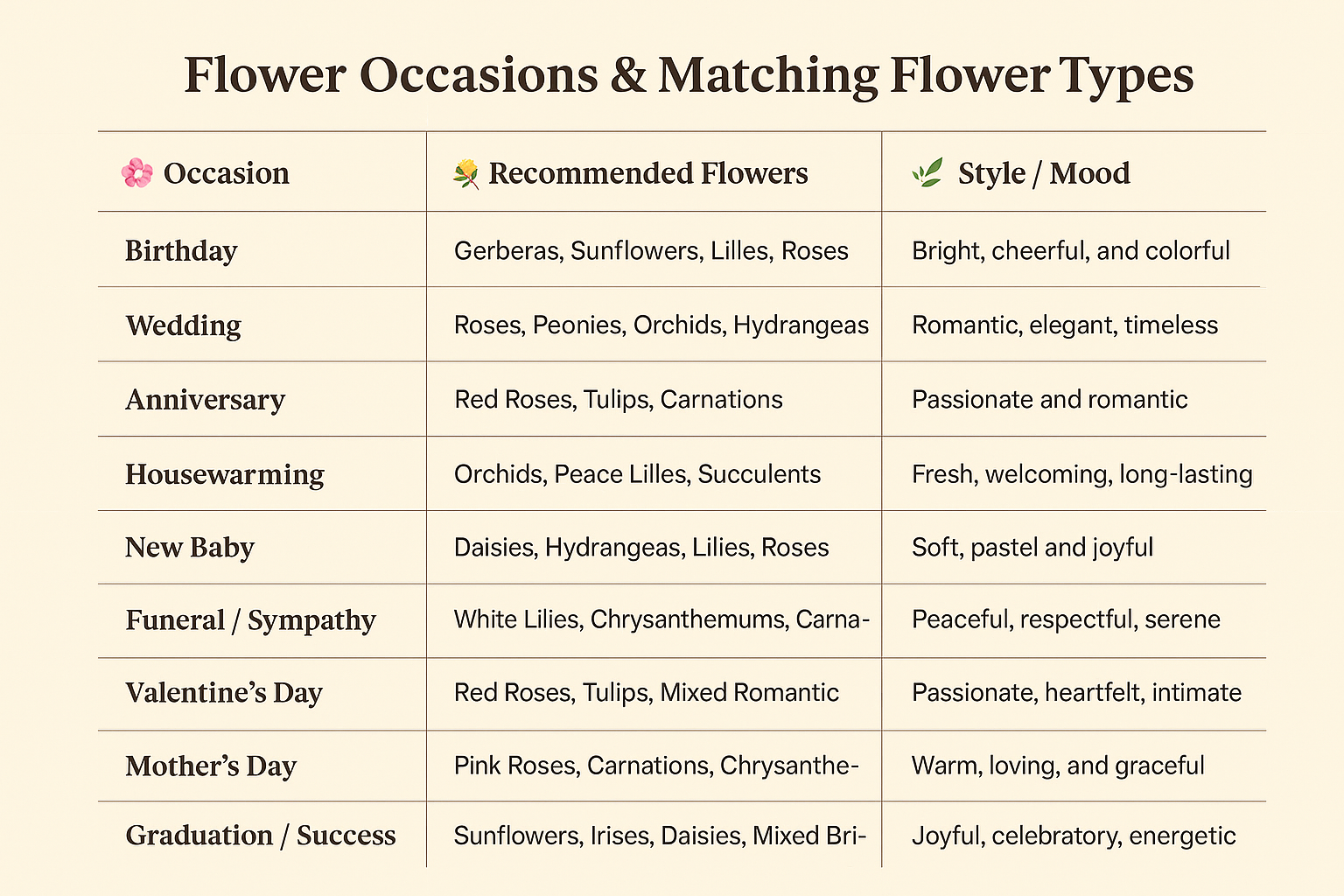Select the Occasion column header
This screenshot has width=1344, height=896.
point(226,173)
